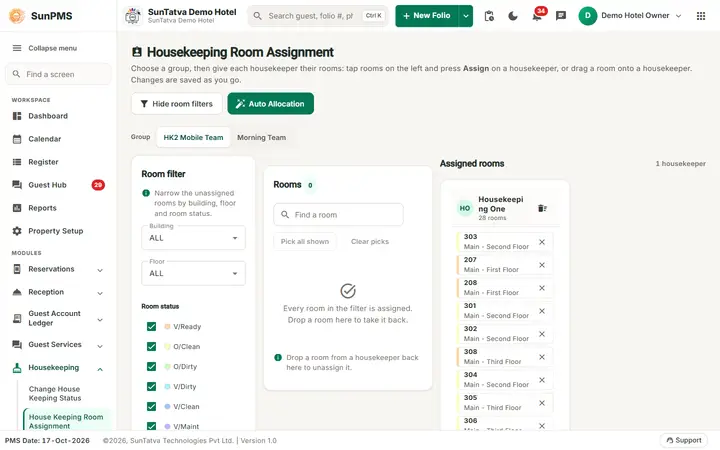Click the Find a screen field
This screenshot has height=450, width=720.
click(x=58, y=74)
